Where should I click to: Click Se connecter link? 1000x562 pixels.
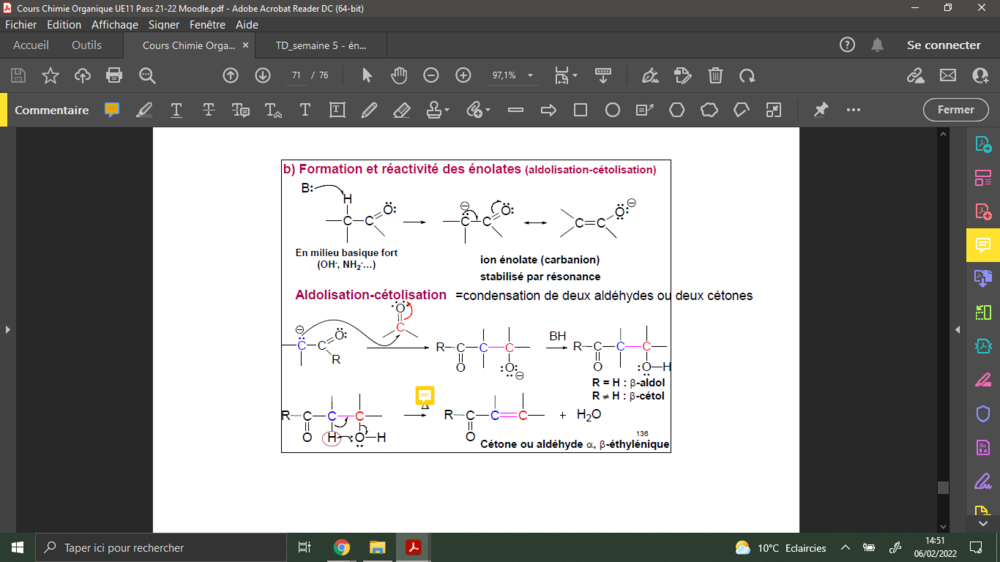943,45
